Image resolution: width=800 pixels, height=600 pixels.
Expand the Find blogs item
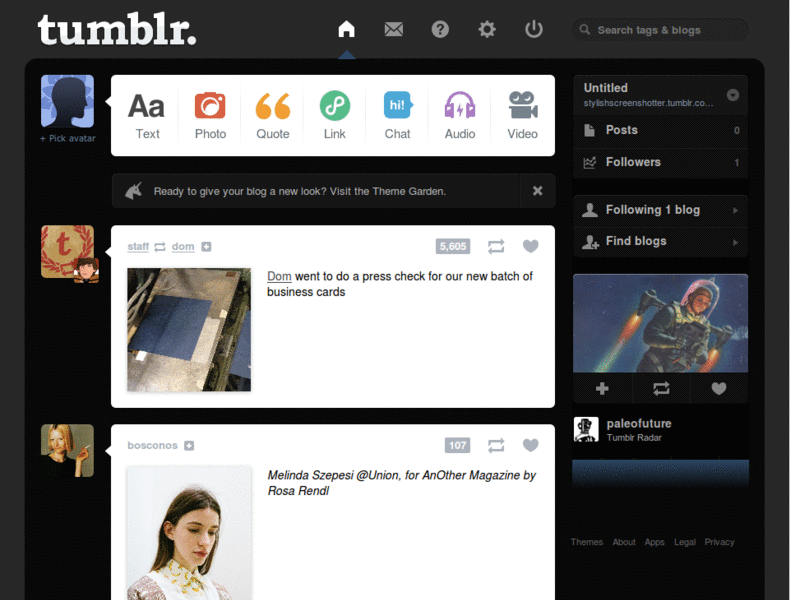661,241
